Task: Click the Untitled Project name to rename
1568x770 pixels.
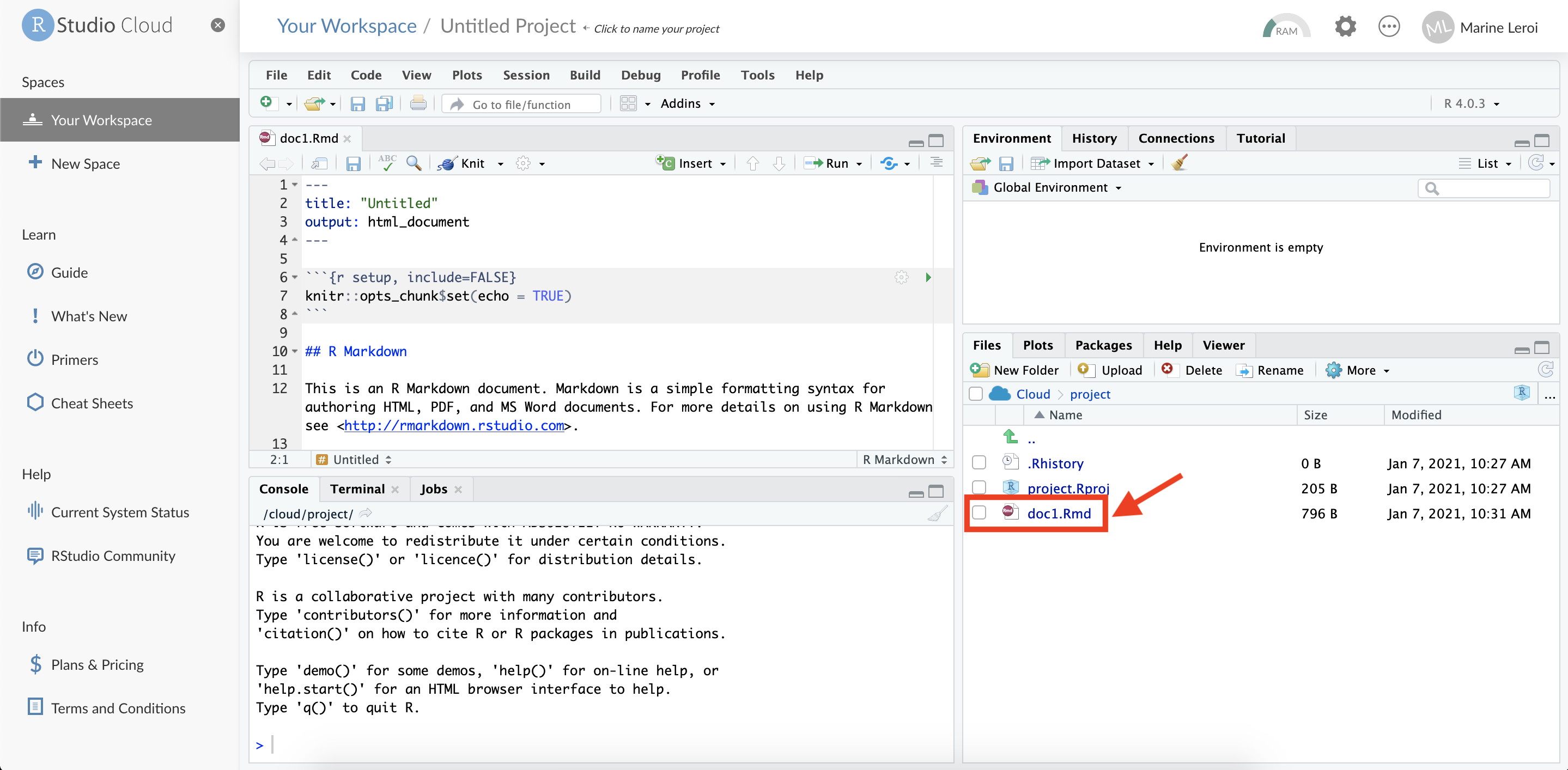Action: pyautogui.click(x=508, y=26)
